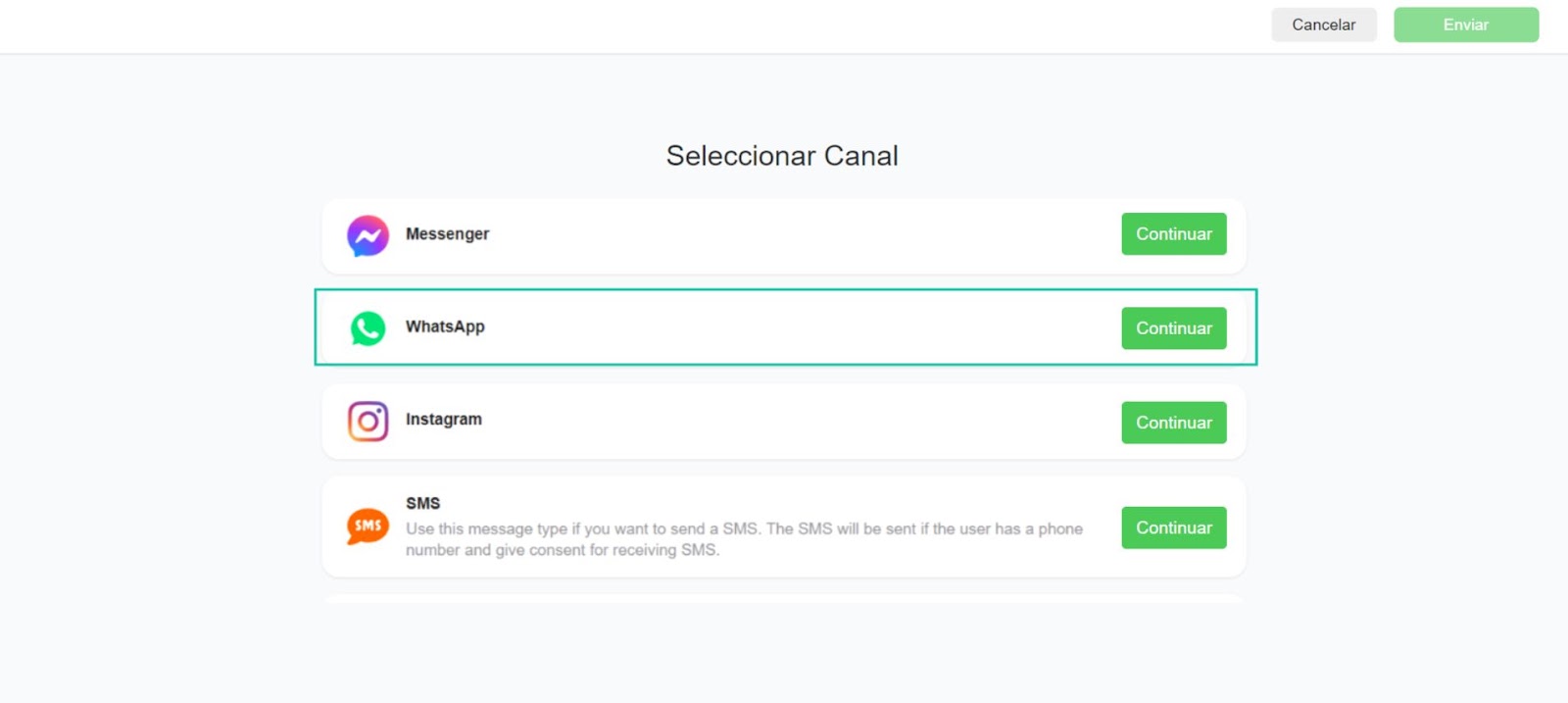Click the partially visible card below SMS
This screenshot has height=703, width=1568.
click(x=784, y=597)
